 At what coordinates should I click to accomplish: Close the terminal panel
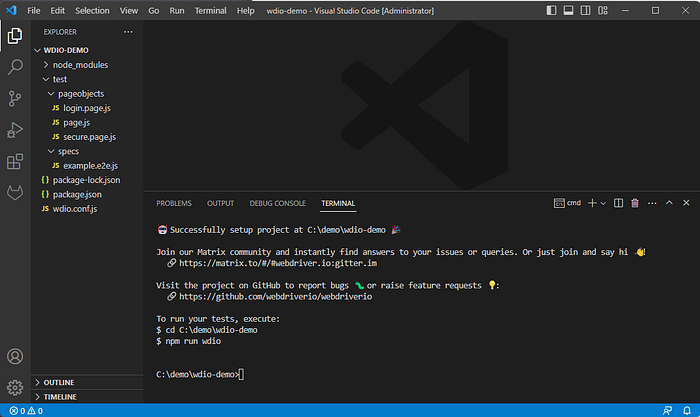pyautogui.click(x=686, y=203)
